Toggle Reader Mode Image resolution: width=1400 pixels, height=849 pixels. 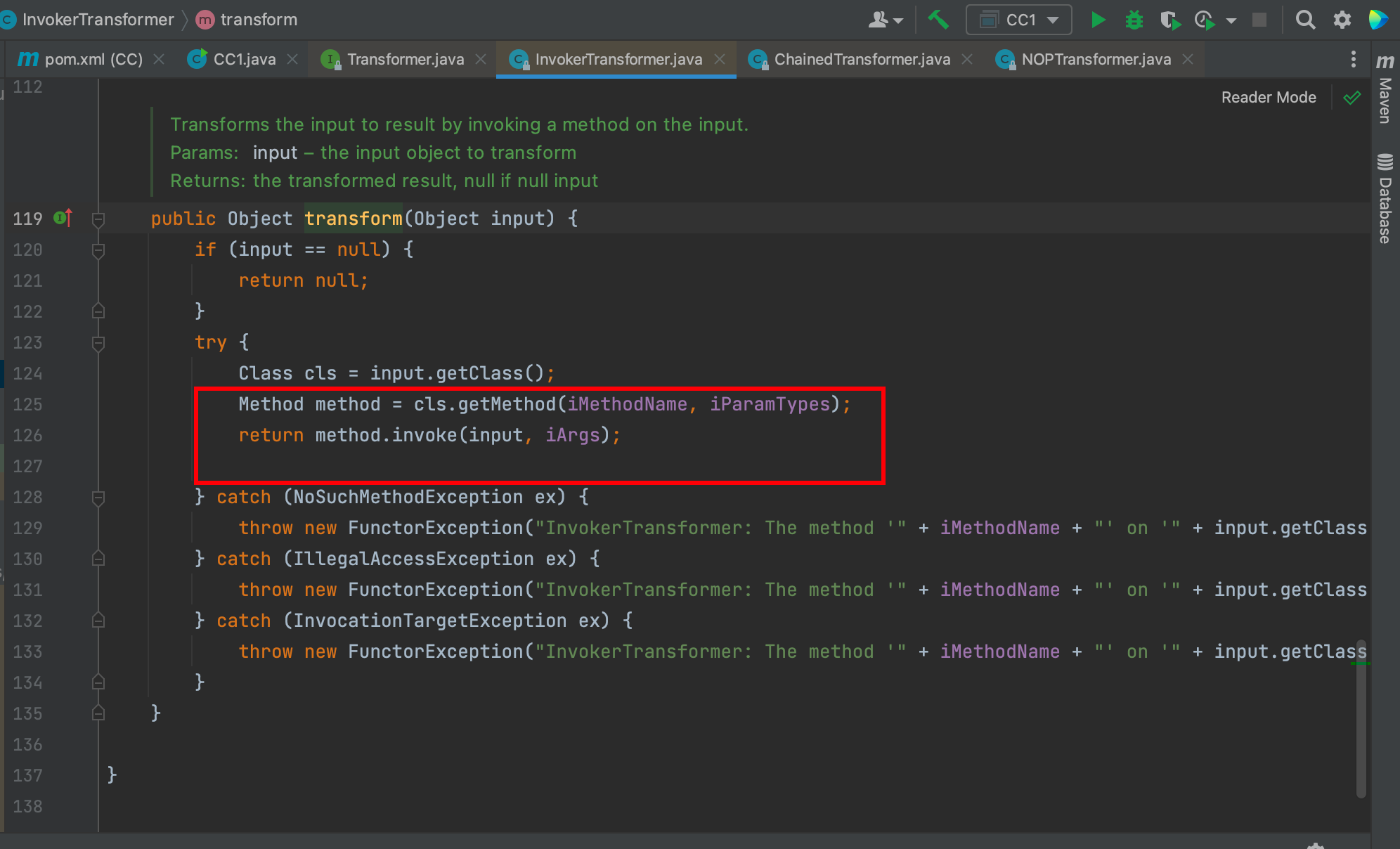click(x=1269, y=98)
